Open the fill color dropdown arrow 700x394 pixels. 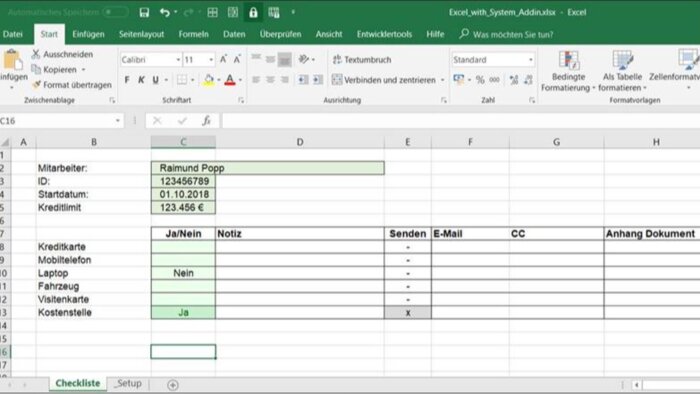[x=219, y=80]
